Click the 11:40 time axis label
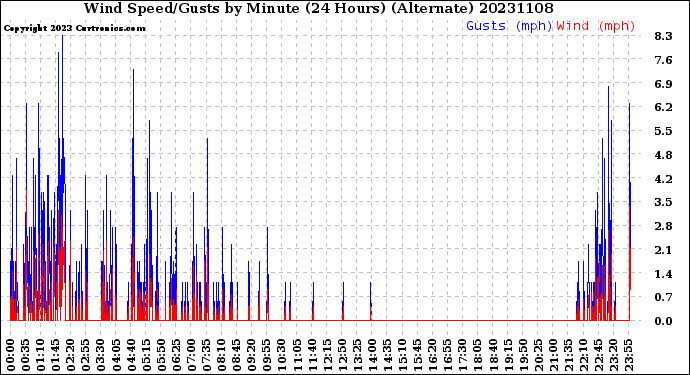This screenshot has height=375, width=690. point(312,355)
